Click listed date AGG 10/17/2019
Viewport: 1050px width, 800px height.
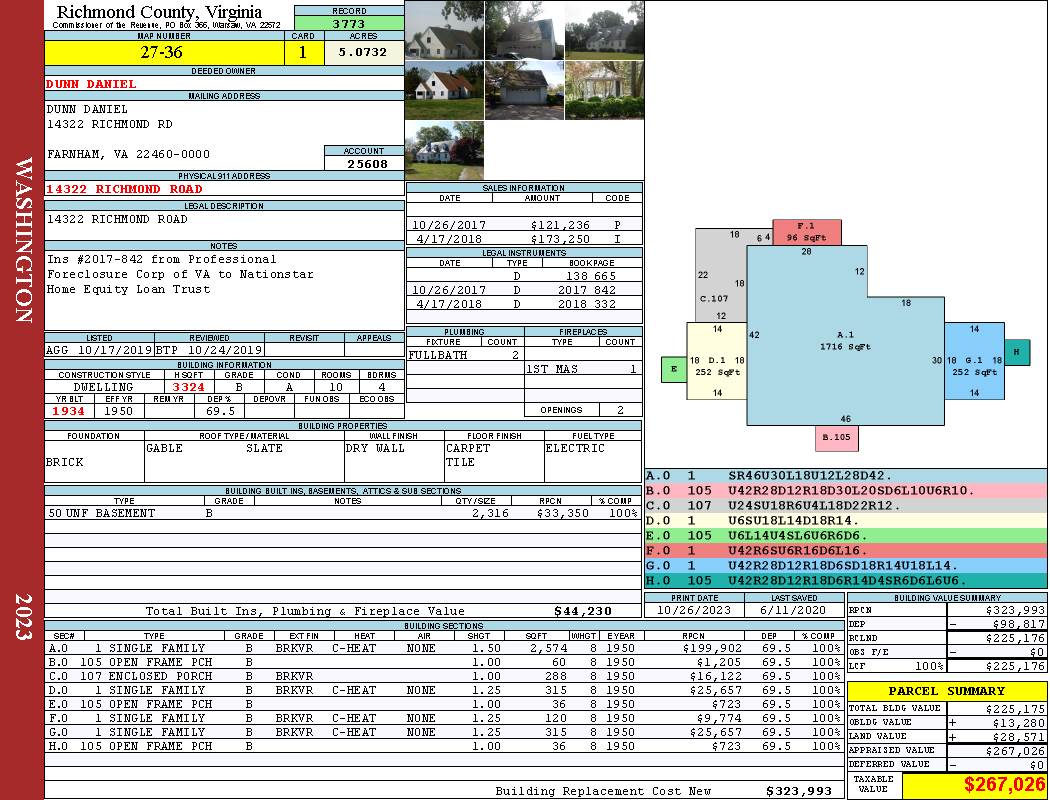point(99,349)
